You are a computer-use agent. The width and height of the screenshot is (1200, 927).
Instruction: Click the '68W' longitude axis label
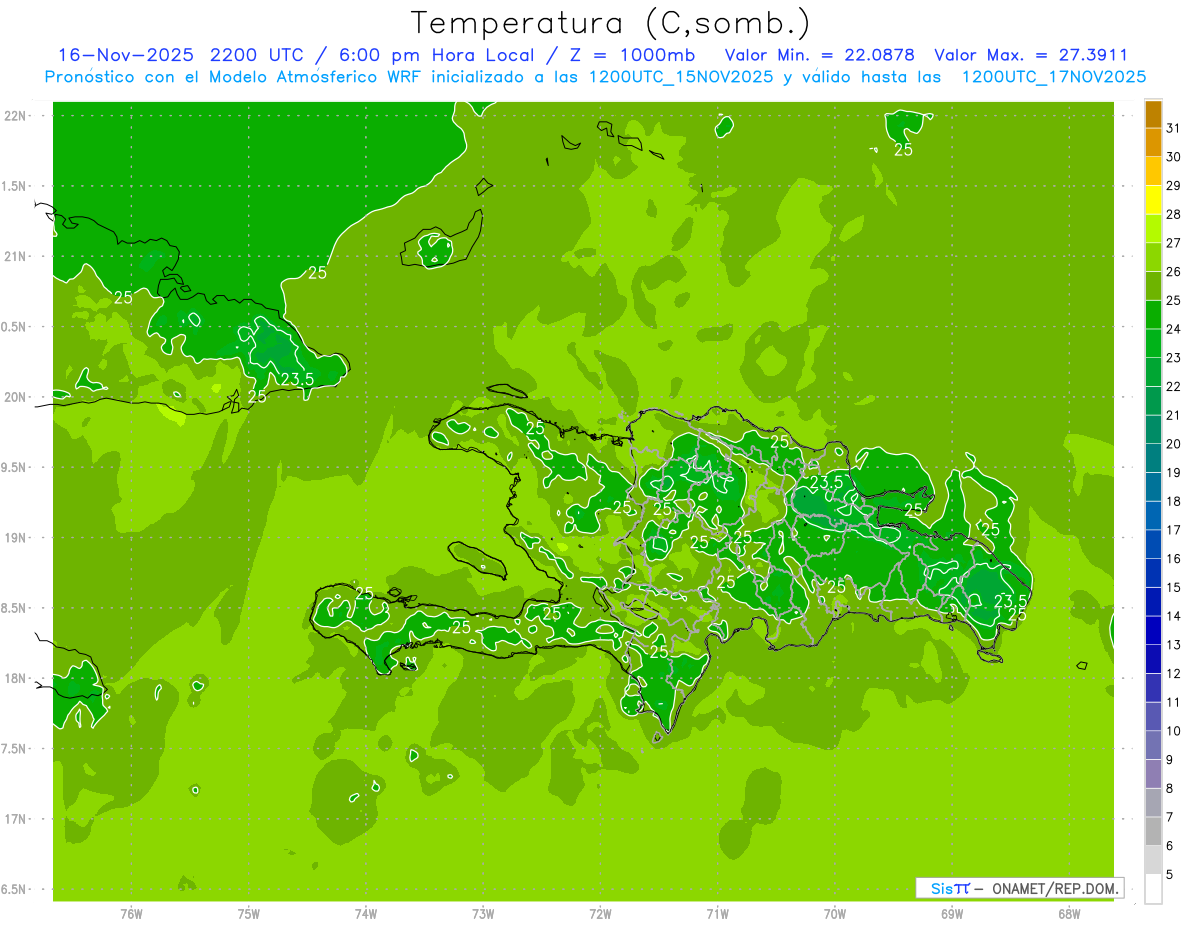(1068, 913)
